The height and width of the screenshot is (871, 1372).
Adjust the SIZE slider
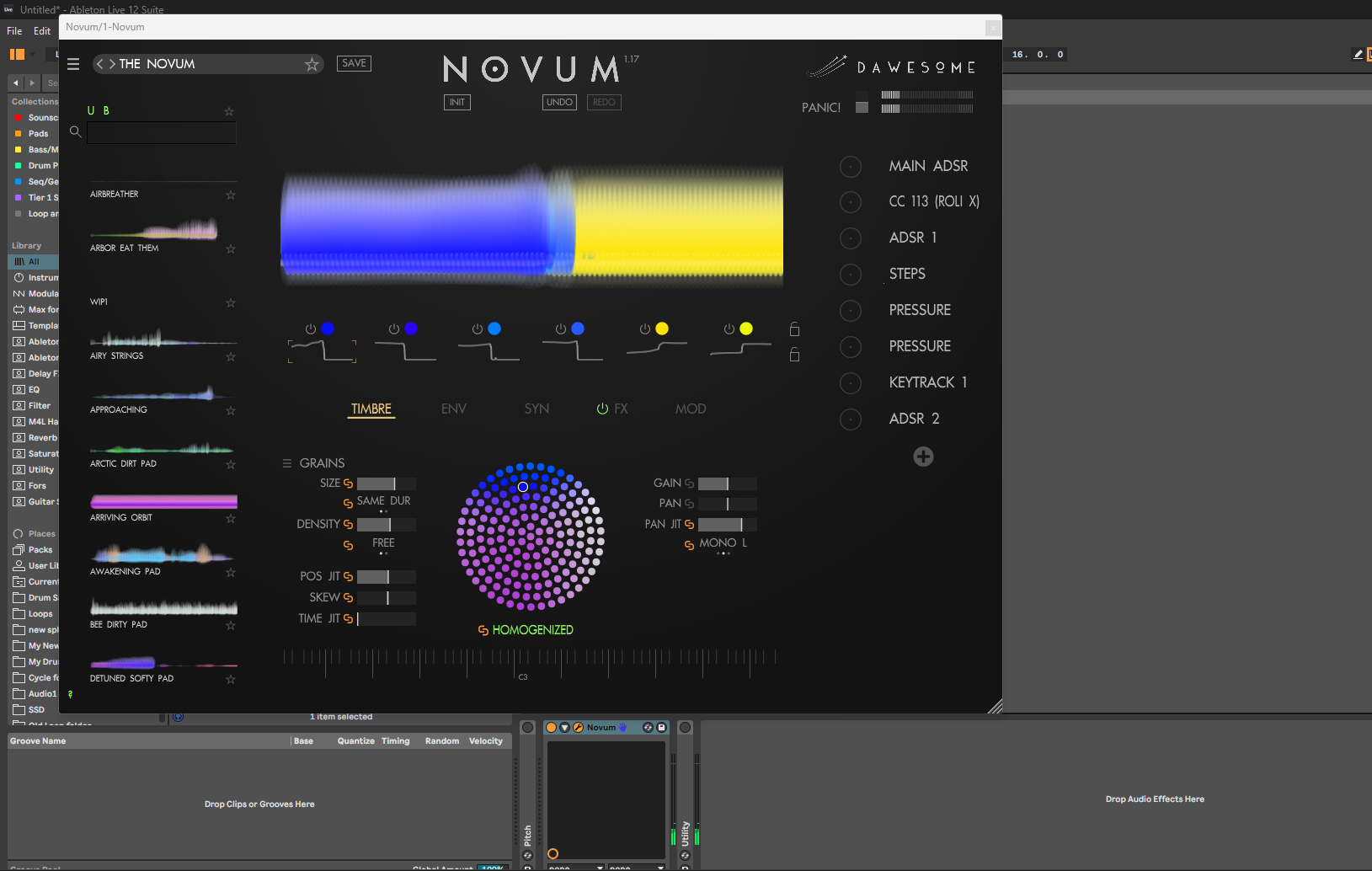tap(386, 484)
